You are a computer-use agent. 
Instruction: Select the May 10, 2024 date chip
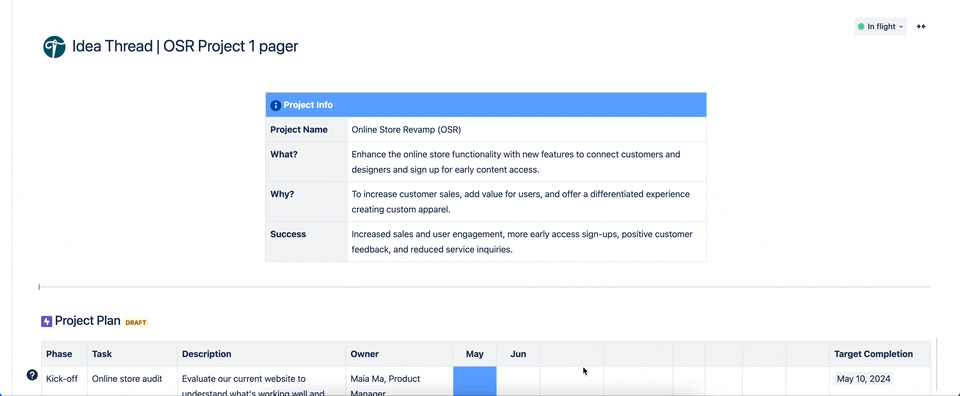864,379
